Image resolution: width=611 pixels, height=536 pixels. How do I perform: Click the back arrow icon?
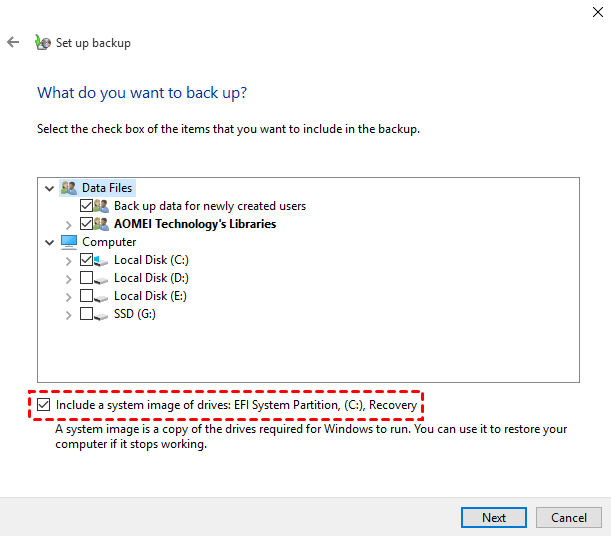click(x=13, y=43)
